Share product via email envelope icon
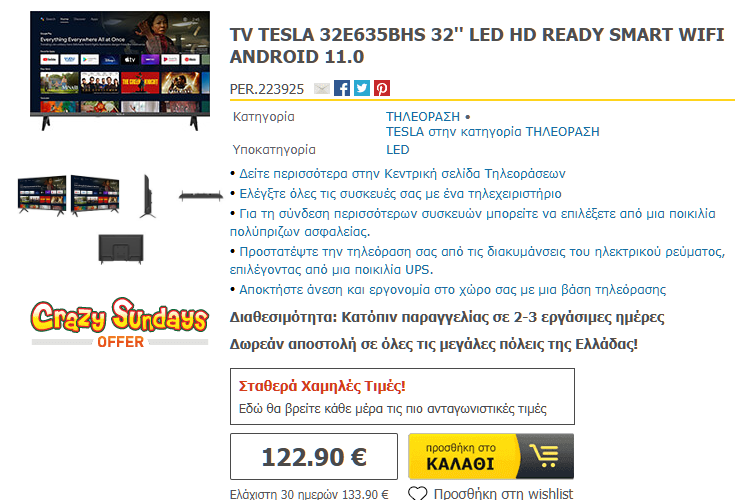 [321, 88]
